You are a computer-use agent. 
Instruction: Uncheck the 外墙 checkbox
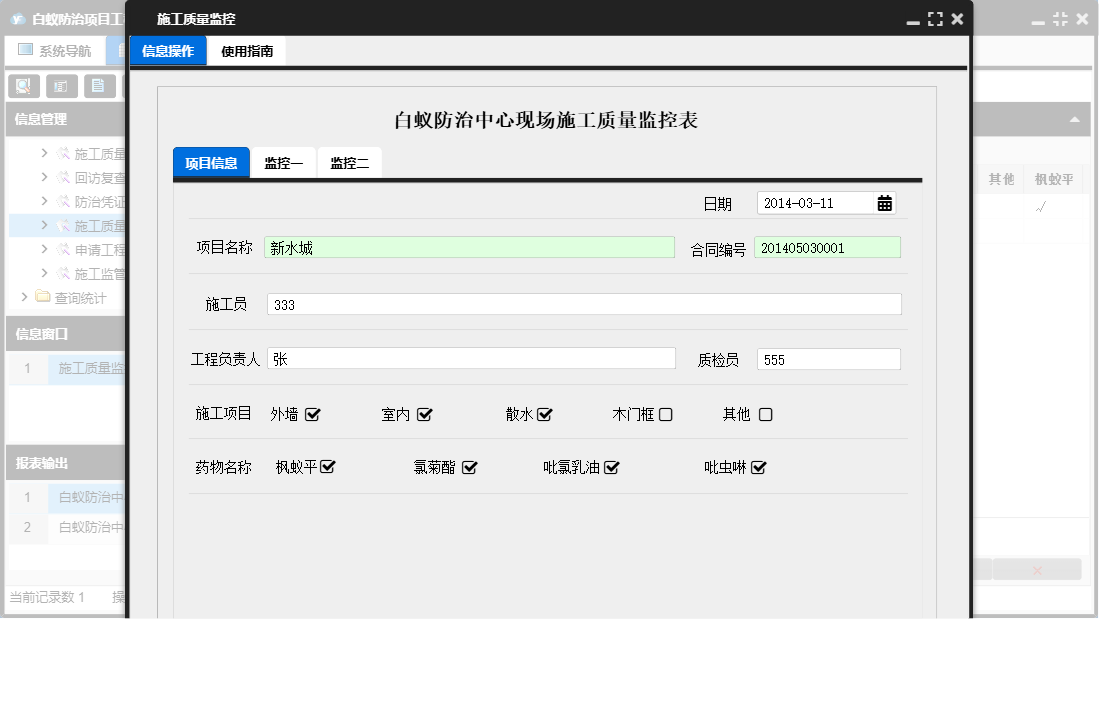(312, 415)
